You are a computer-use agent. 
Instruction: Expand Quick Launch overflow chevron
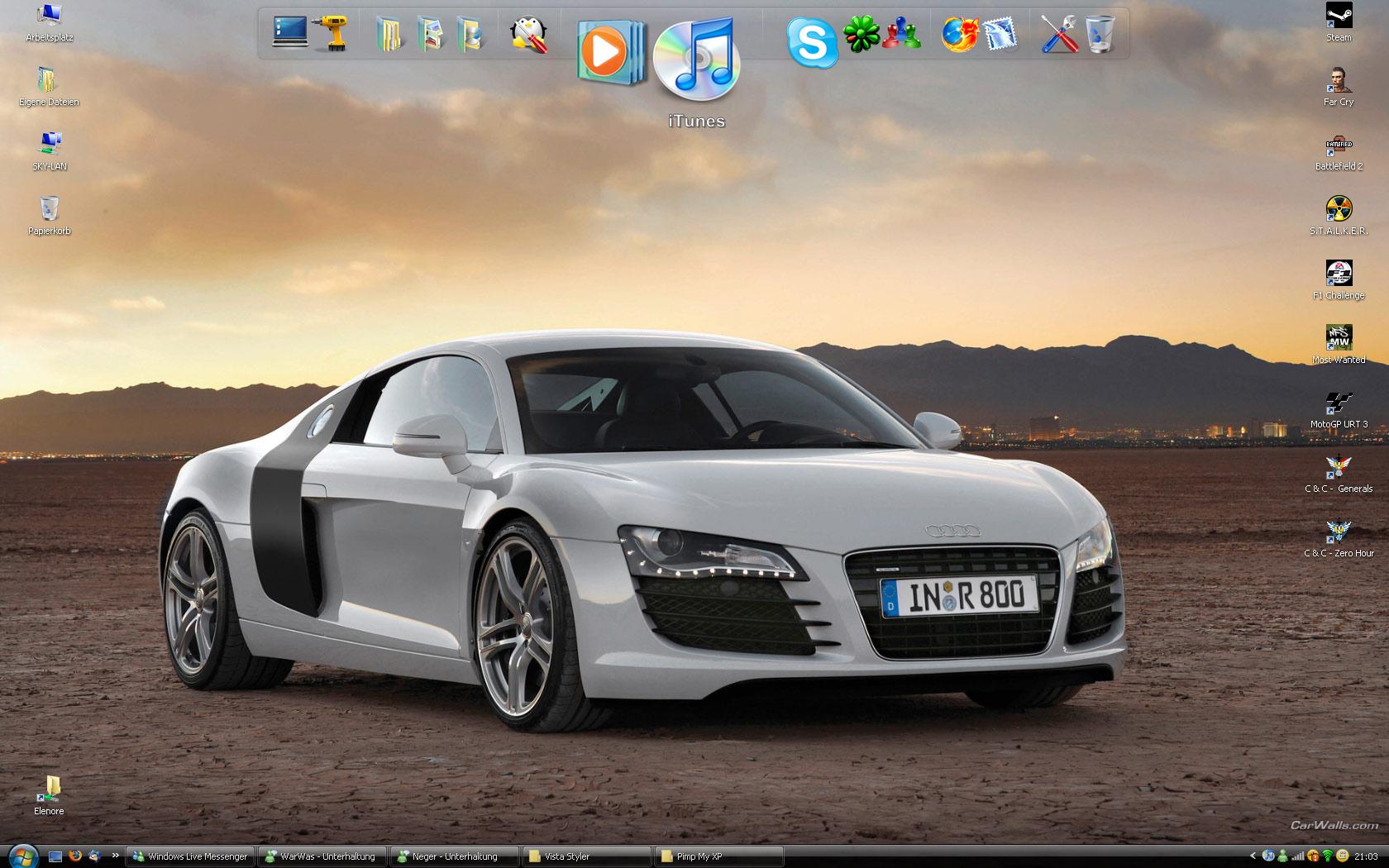[x=115, y=856]
